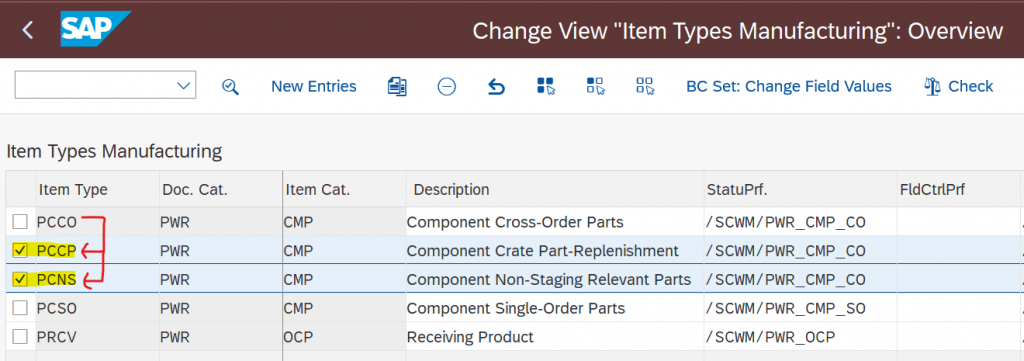Click the Undo Change arrow icon

(x=496, y=86)
